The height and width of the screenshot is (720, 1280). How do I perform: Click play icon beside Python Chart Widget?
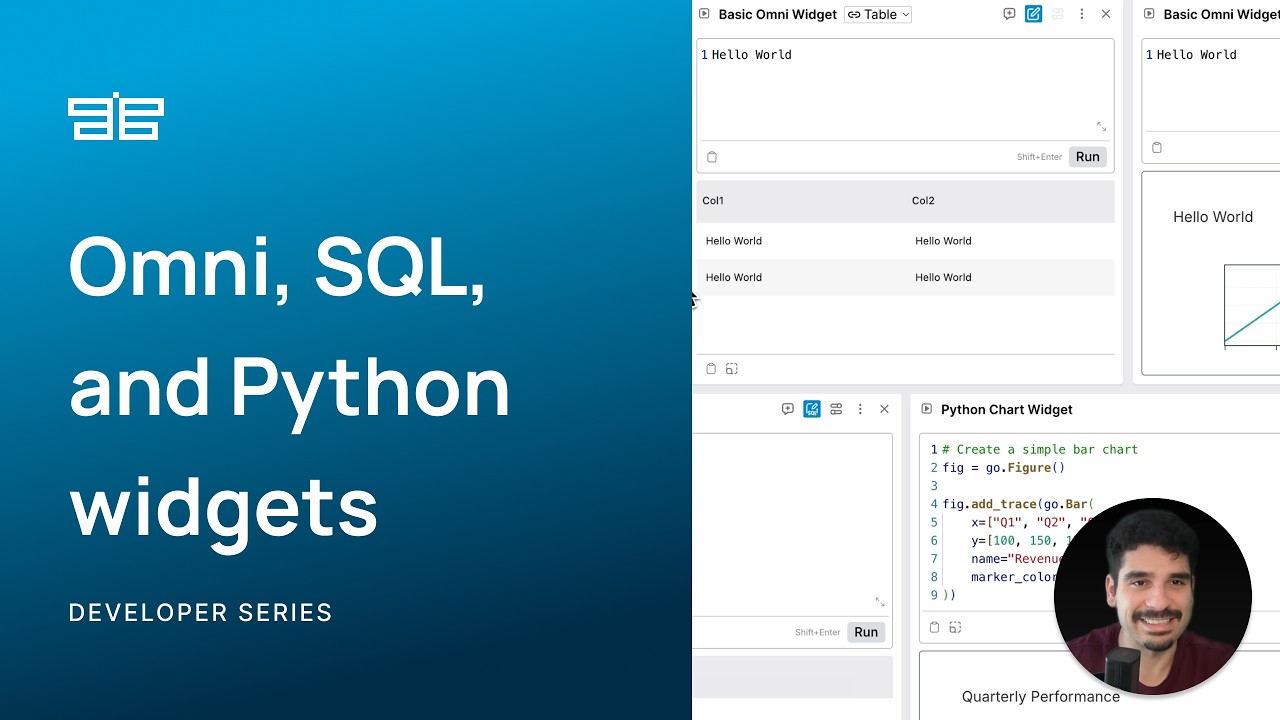point(926,409)
